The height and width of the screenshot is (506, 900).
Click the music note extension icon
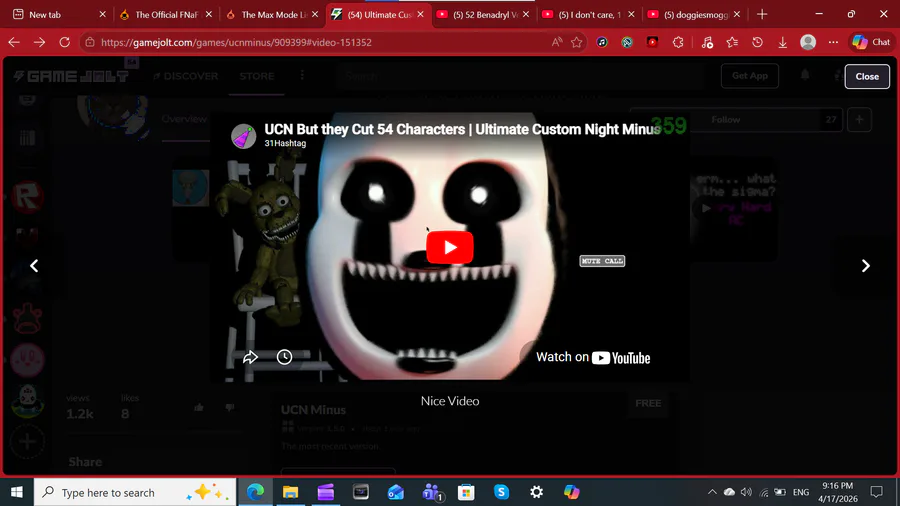602,42
